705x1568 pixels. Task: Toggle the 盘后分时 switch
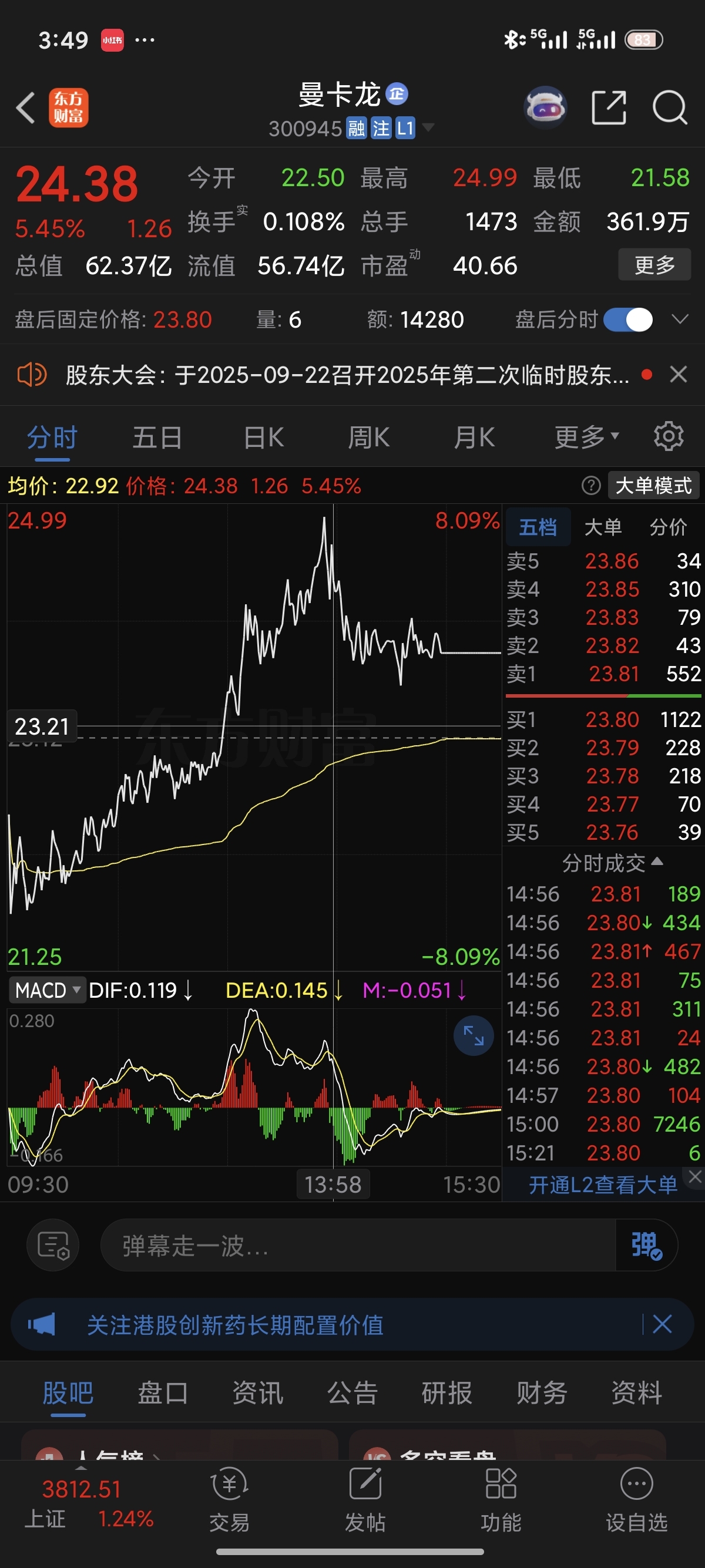coord(627,319)
